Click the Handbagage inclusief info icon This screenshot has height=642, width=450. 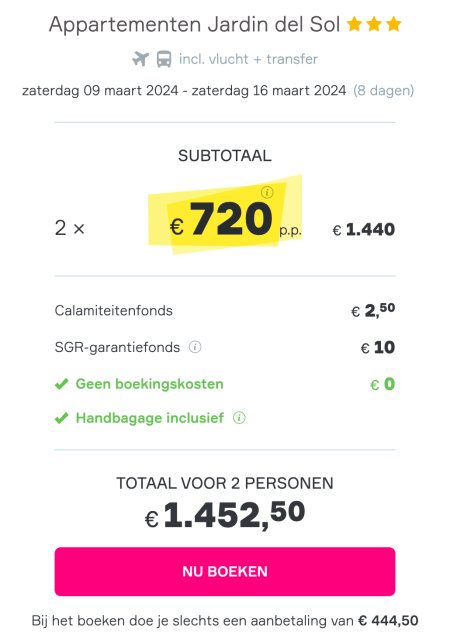click(239, 418)
